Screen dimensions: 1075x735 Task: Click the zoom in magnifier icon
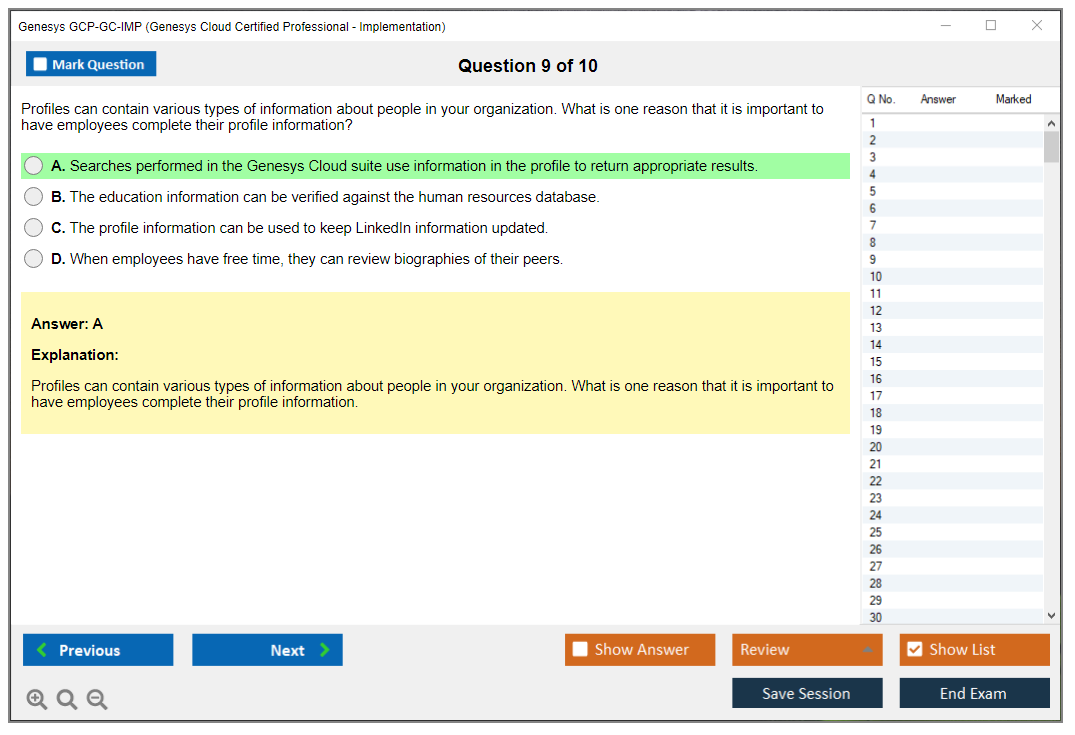[37, 700]
